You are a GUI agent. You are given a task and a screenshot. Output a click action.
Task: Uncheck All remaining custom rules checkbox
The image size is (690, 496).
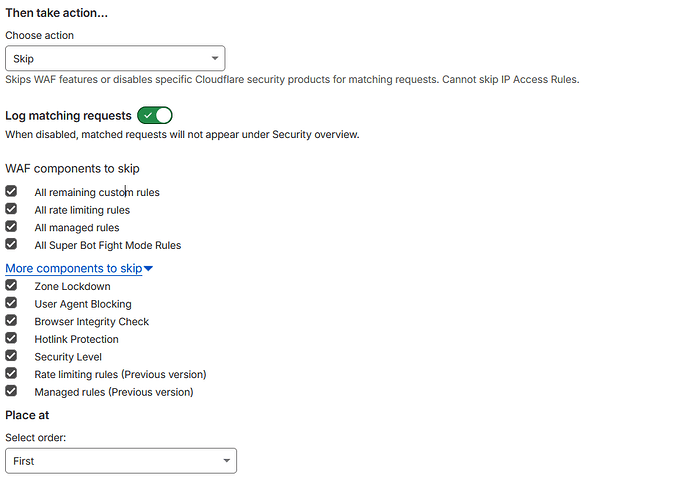click(x=11, y=191)
